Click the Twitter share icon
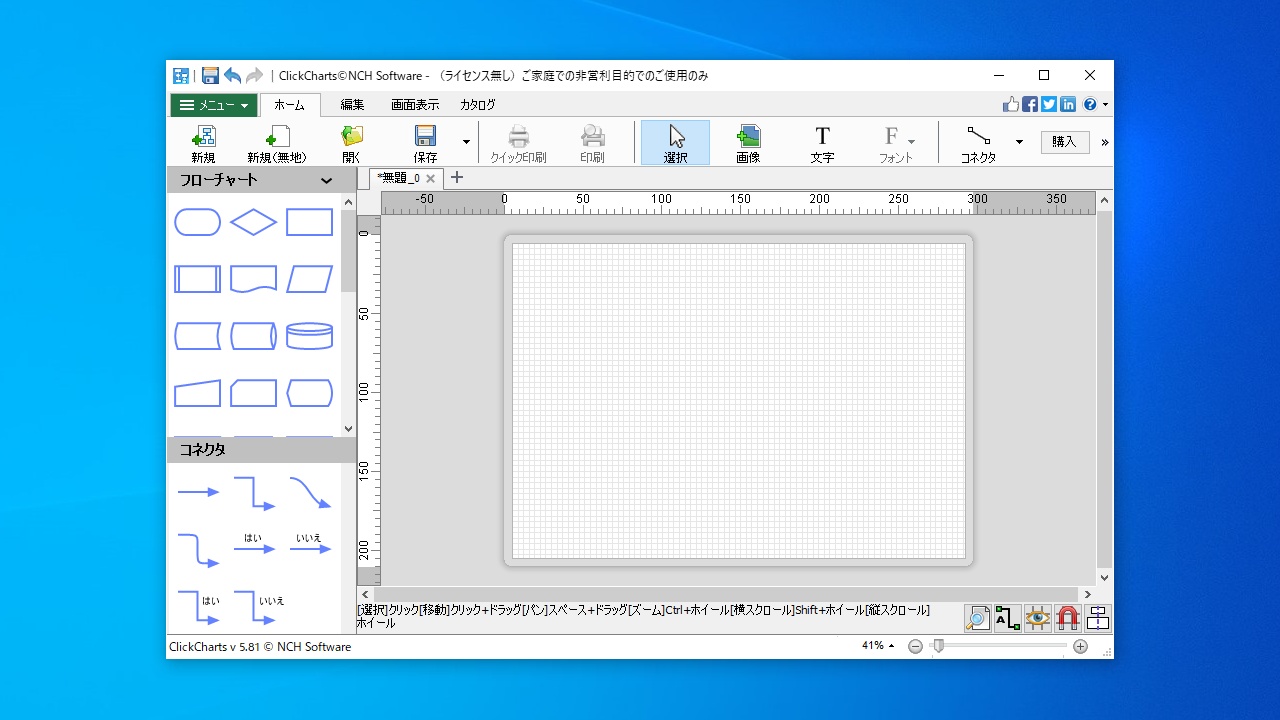Screen dimensions: 1280x720 [1049, 104]
